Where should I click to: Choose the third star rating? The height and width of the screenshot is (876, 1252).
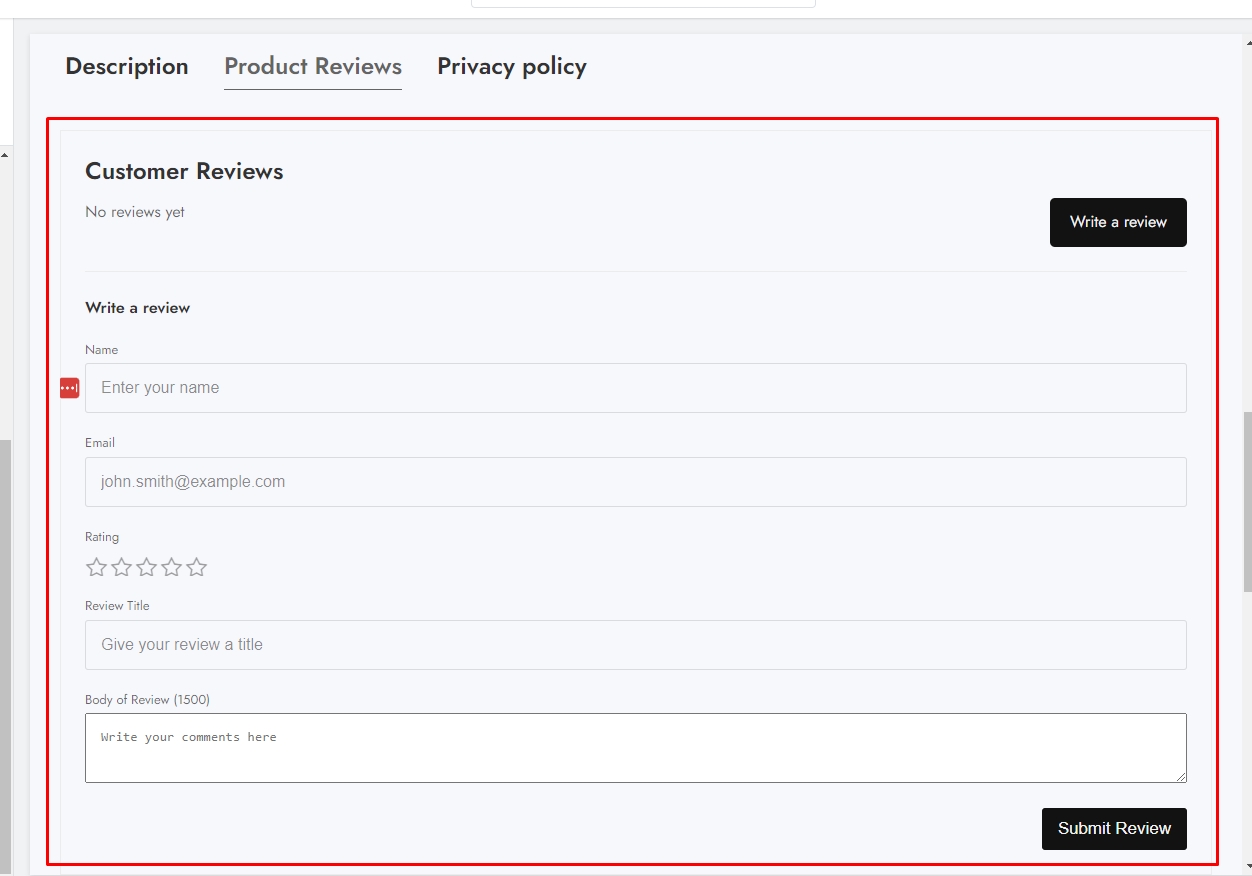click(147, 568)
